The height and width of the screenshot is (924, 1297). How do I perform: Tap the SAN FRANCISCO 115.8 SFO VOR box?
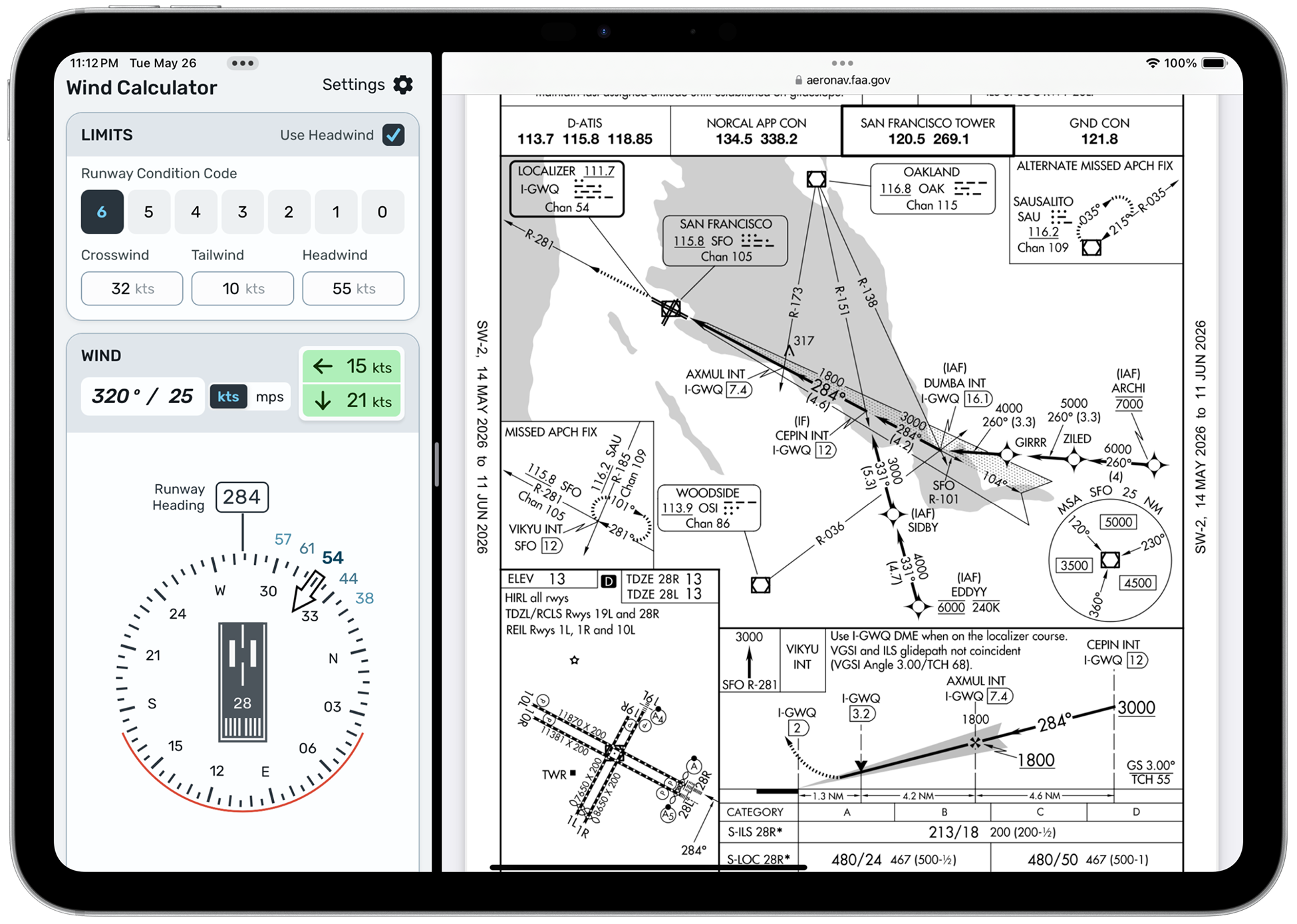pyautogui.click(x=725, y=240)
